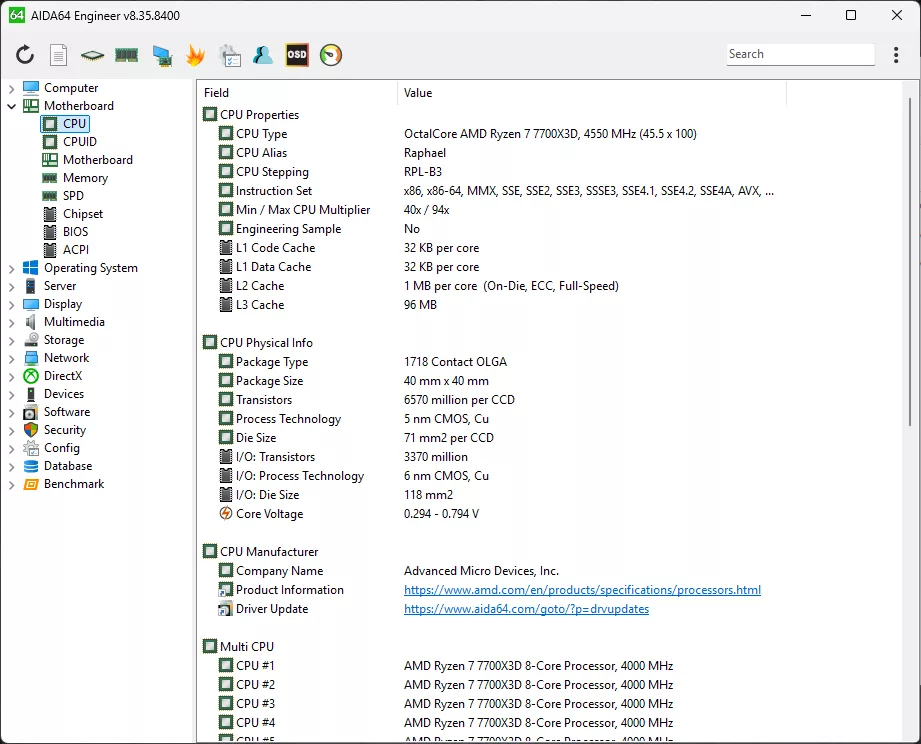Select the Memory tree item
Viewport: 921px width, 744px height.
click(85, 178)
